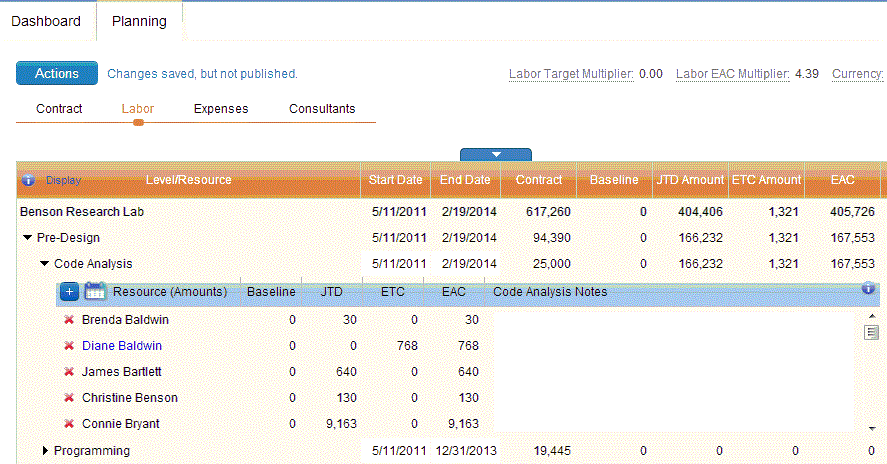Image resolution: width=887 pixels, height=464 pixels.
Task: Collapse the Pre-Design tree level
Action: click(x=28, y=238)
